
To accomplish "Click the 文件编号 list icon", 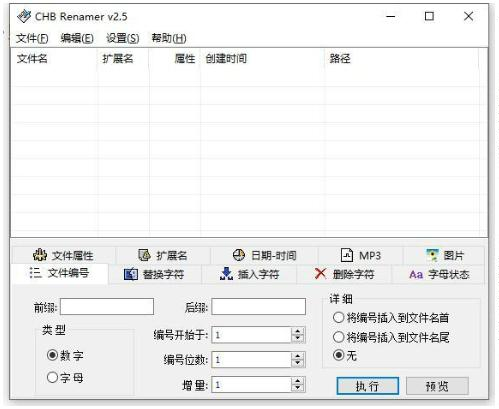I will pyautogui.click(x=35, y=273).
